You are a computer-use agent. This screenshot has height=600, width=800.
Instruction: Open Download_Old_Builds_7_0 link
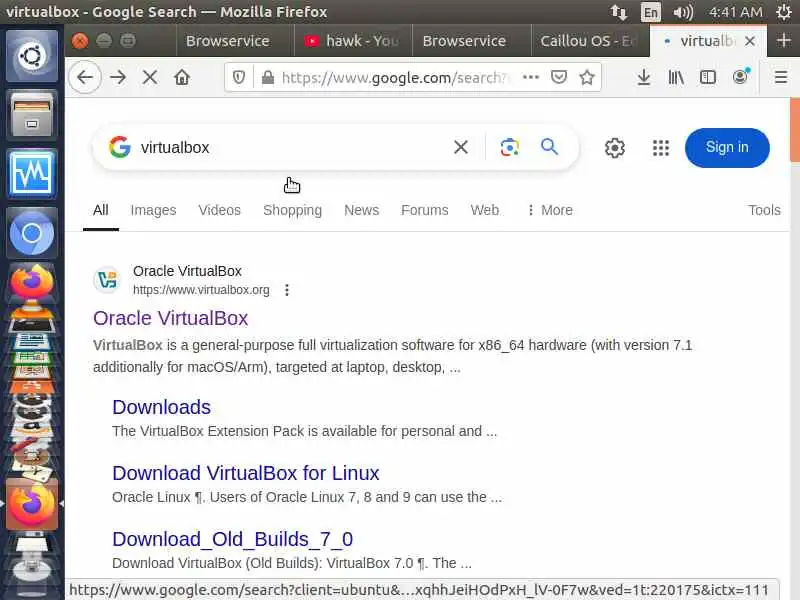(232, 539)
